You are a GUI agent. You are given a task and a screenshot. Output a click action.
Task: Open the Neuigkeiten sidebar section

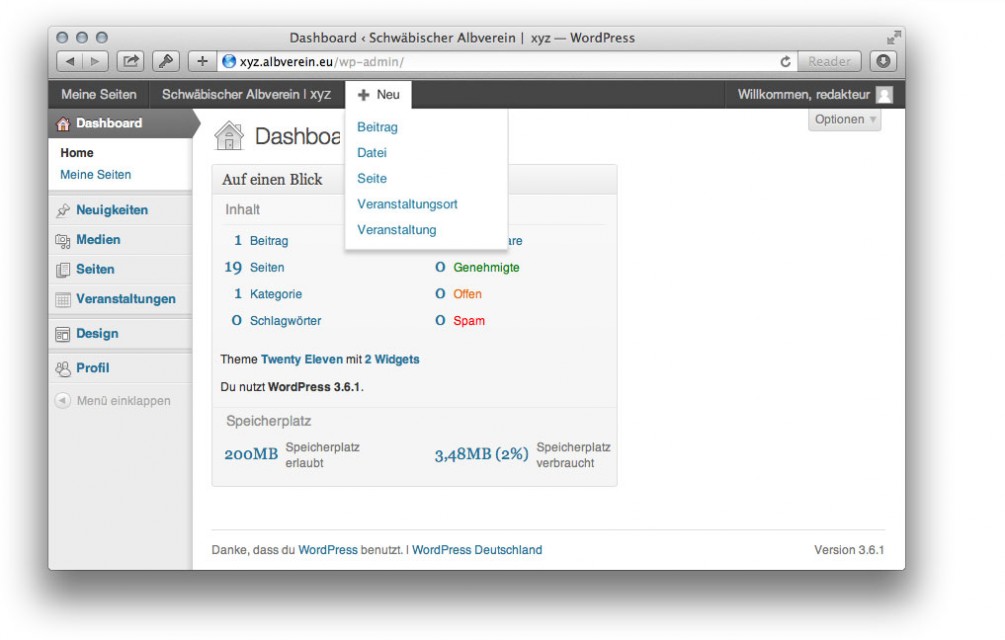pyautogui.click(x=112, y=209)
